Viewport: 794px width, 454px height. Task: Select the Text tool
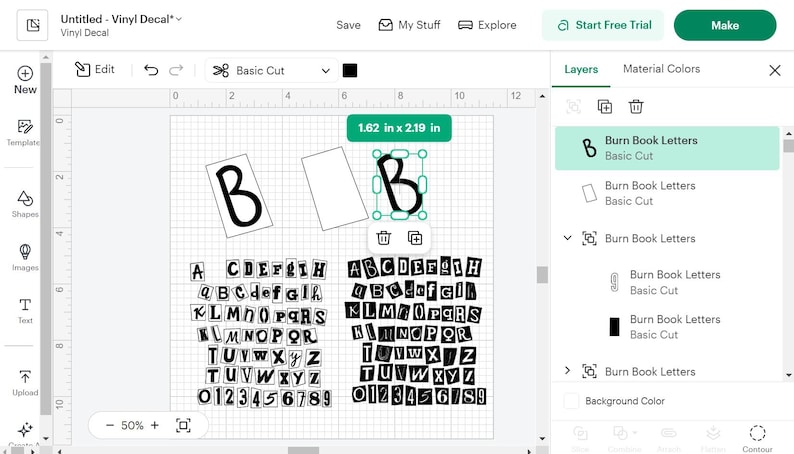(x=25, y=310)
